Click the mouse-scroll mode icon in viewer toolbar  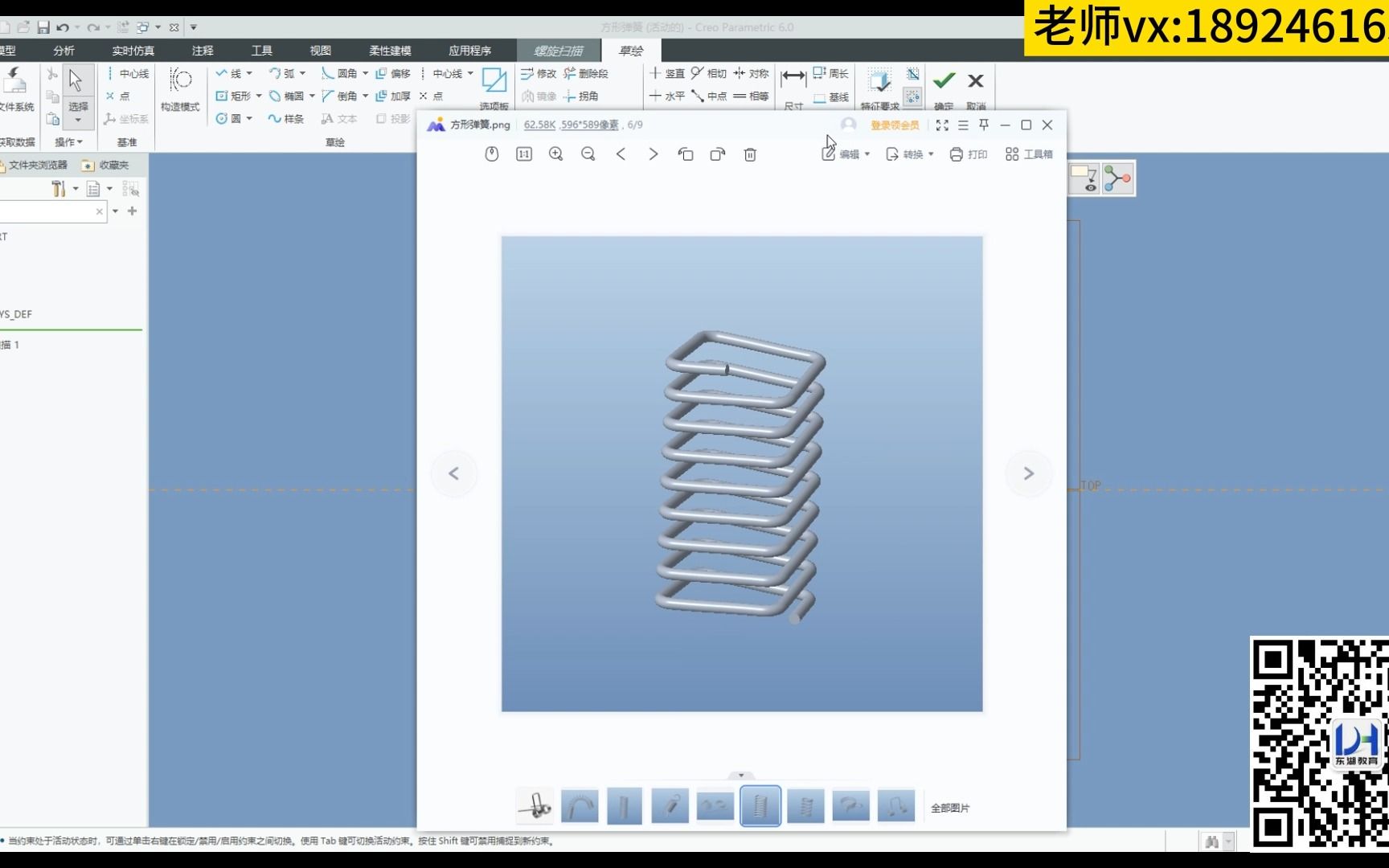pyautogui.click(x=492, y=154)
